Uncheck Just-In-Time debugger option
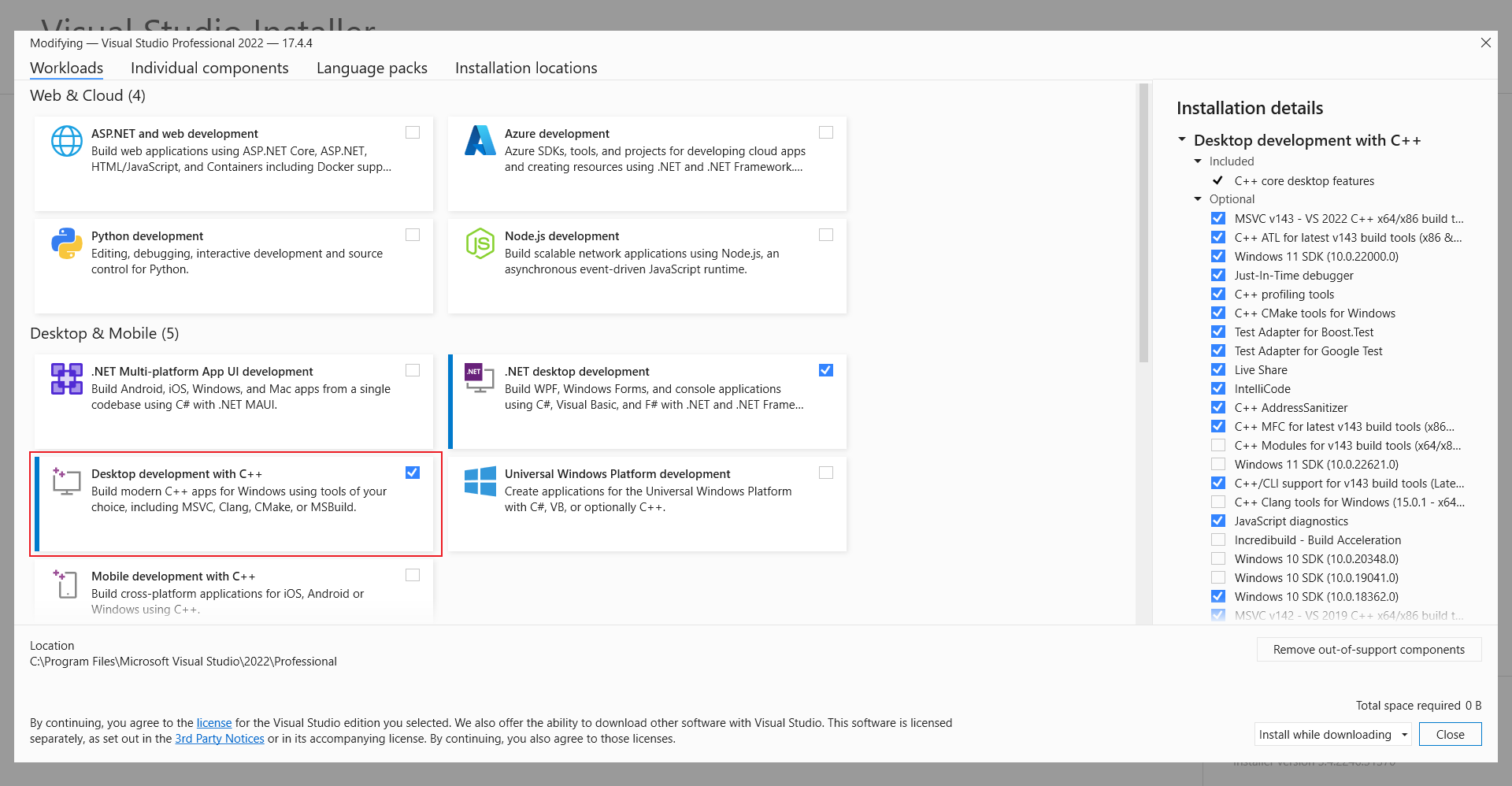The width and height of the screenshot is (1512, 786). tap(1218, 275)
